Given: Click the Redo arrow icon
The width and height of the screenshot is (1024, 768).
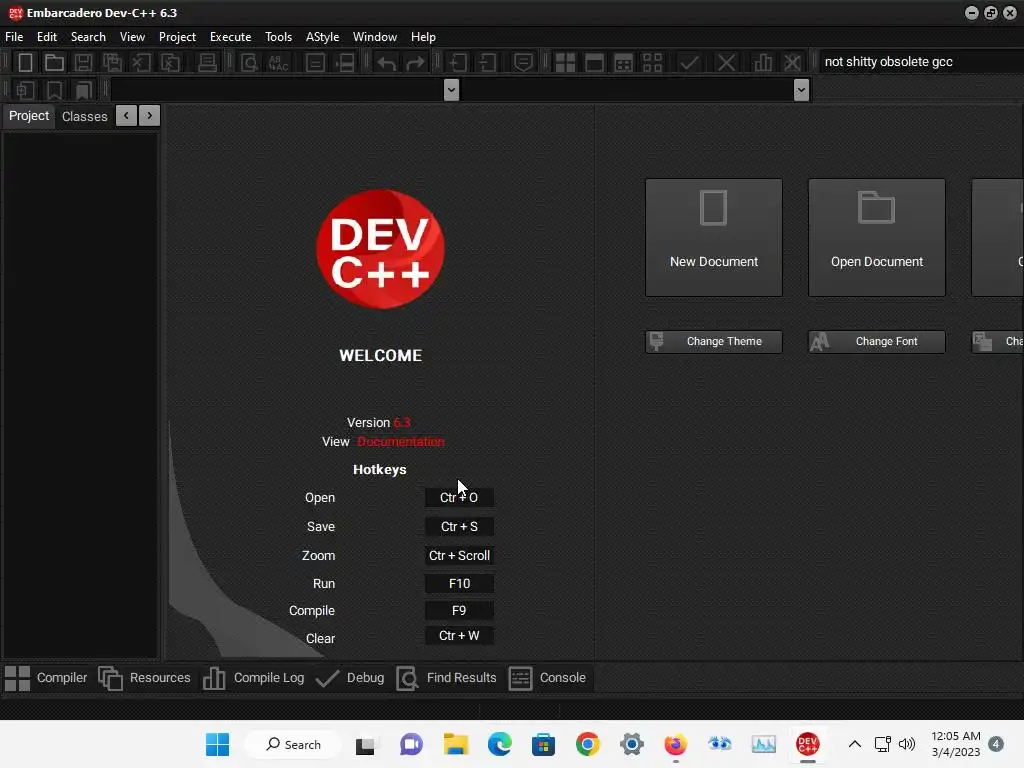Looking at the screenshot, I should coord(415,63).
